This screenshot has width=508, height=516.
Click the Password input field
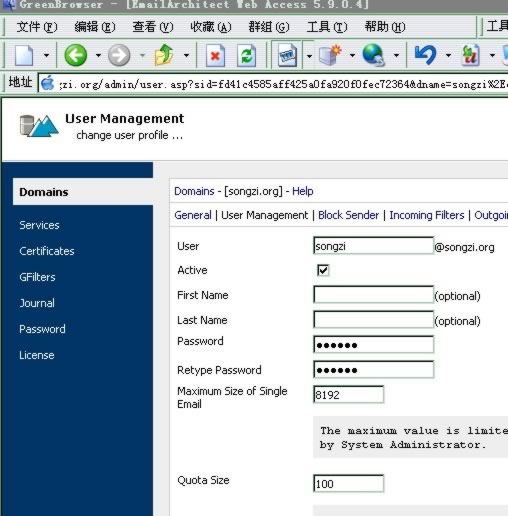click(373, 344)
